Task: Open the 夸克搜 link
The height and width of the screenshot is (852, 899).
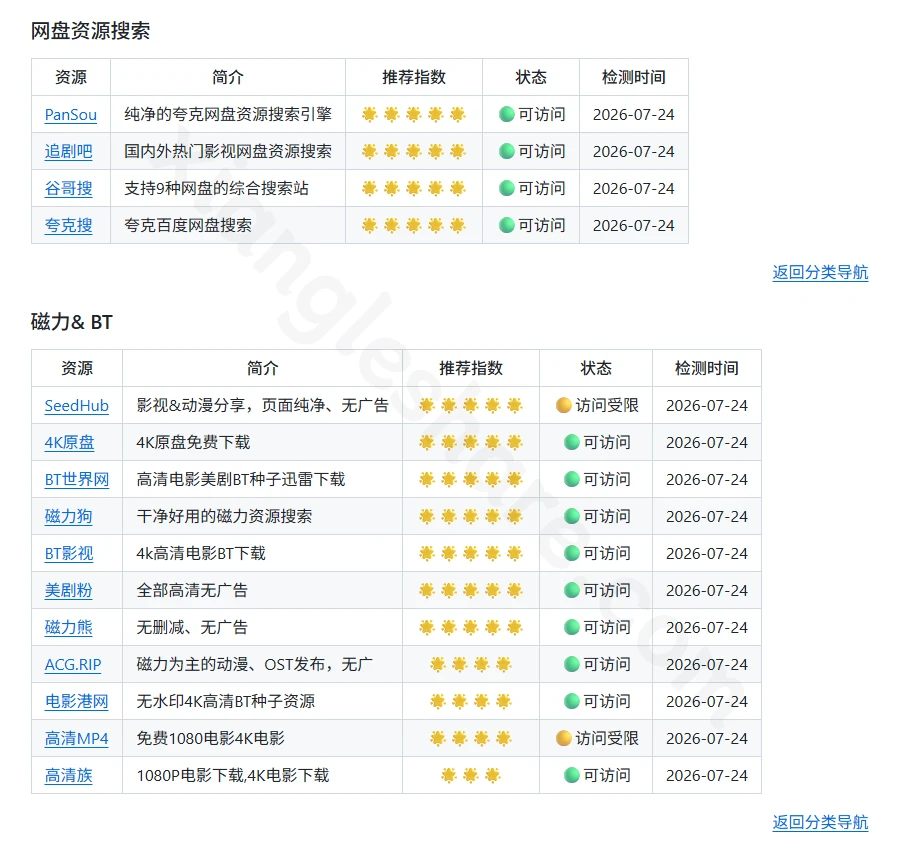Action: tap(68, 225)
